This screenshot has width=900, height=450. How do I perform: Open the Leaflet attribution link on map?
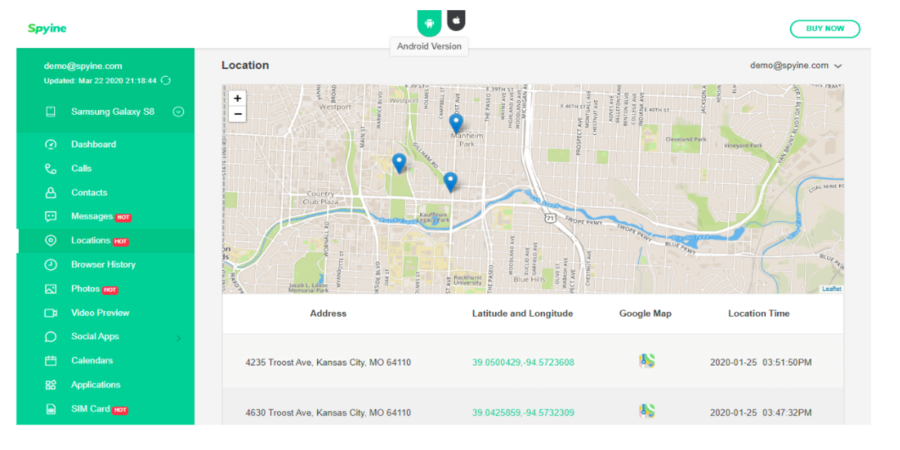(x=831, y=289)
